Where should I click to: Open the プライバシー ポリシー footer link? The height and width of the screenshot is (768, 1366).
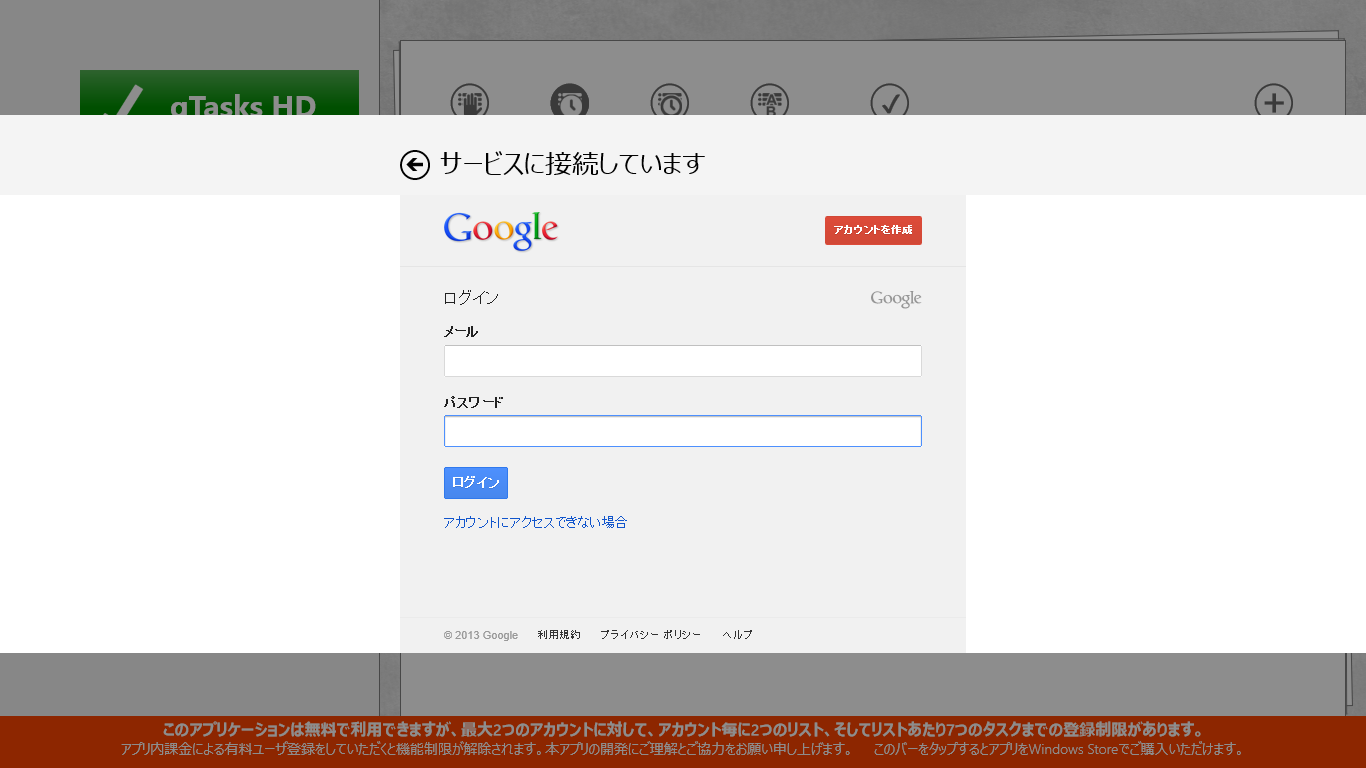click(650, 635)
